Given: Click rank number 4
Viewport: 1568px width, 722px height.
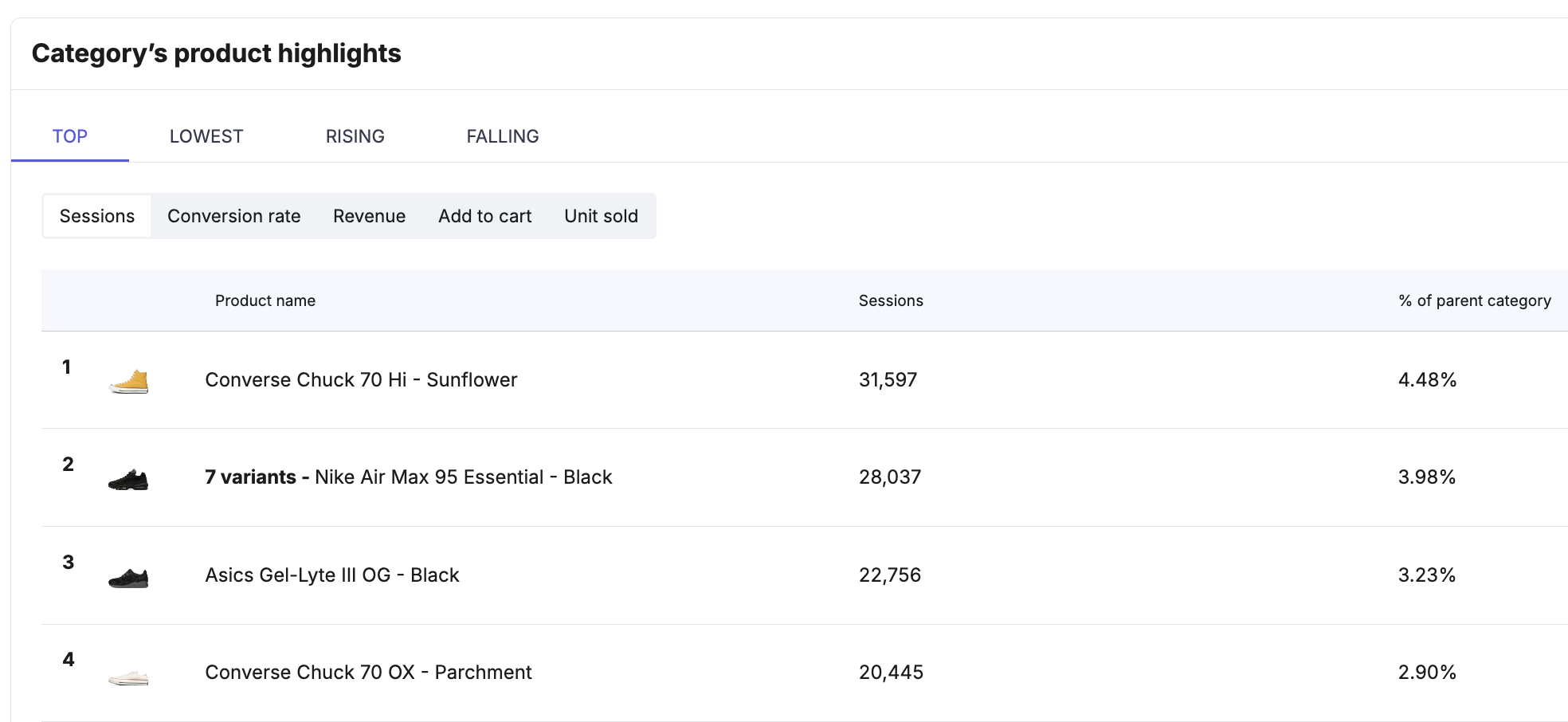Looking at the screenshot, I should [x=69, y=660].
